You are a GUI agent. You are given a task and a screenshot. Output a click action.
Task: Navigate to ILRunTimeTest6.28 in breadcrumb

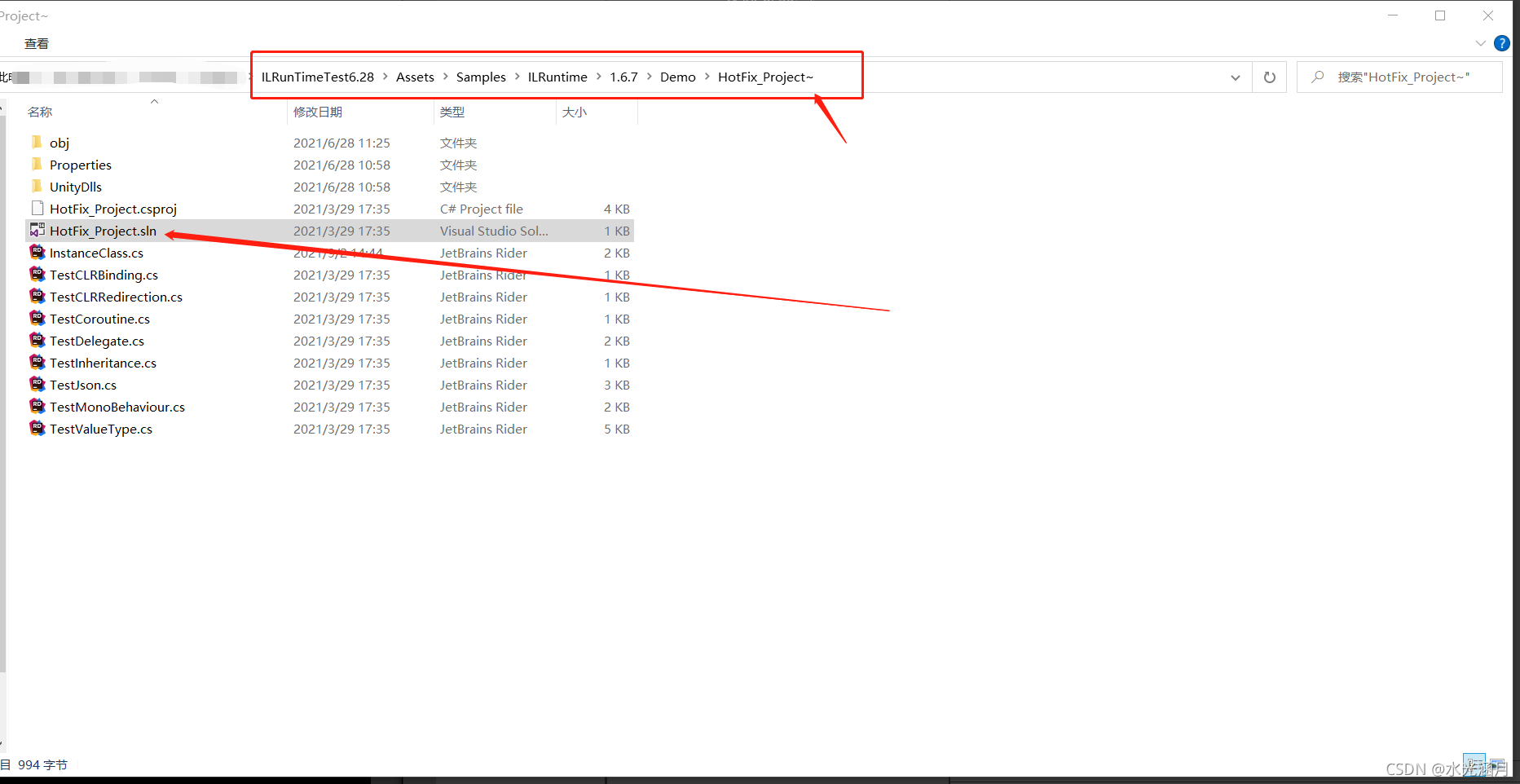pos(318,77)
